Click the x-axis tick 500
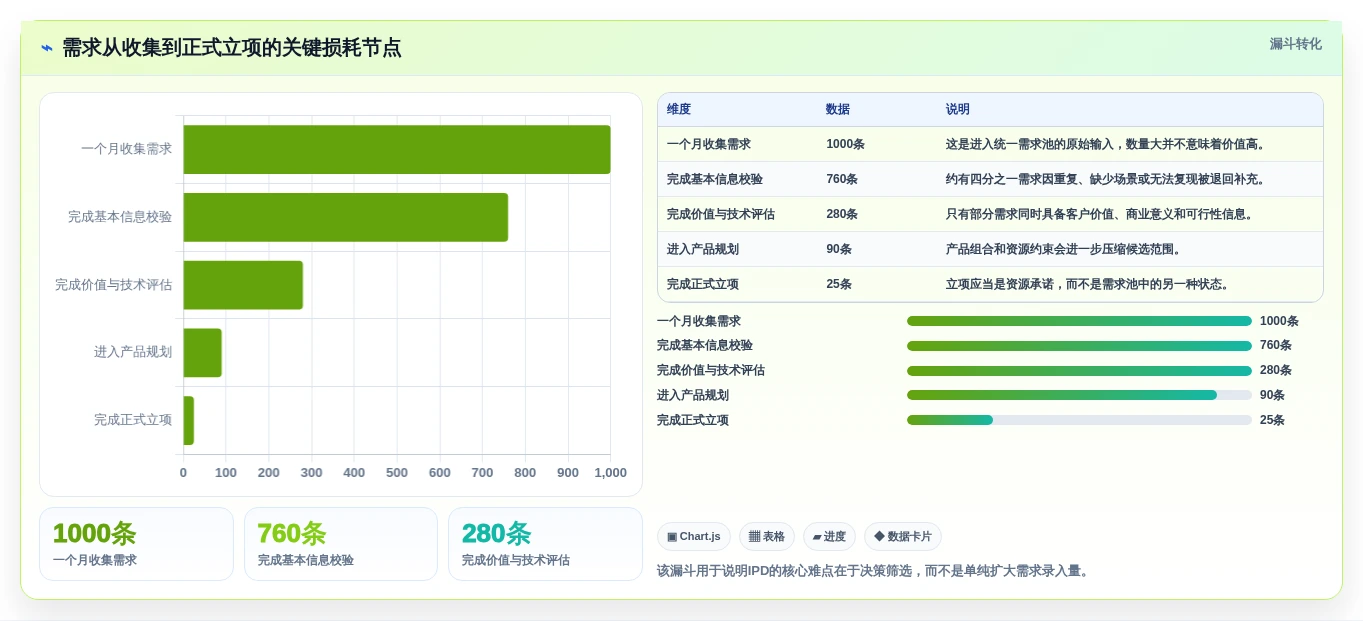Viewport: 1363px width, 621px height. [x=397, y=473]
